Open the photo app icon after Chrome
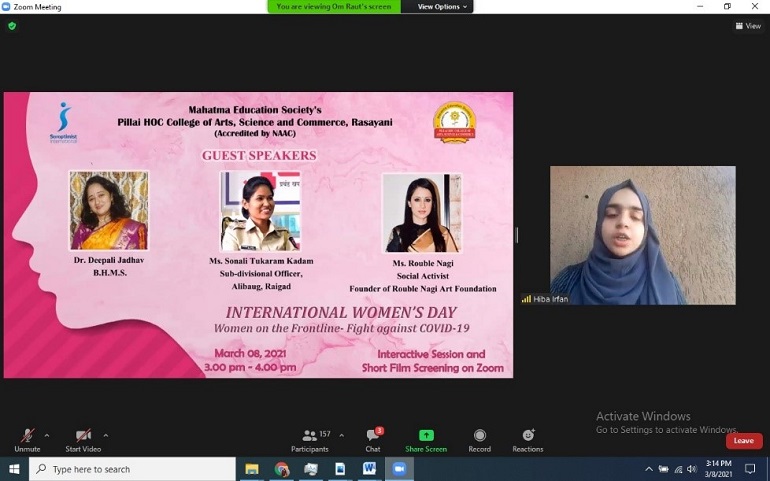The image size is (770, 481). tap(311, 469)
